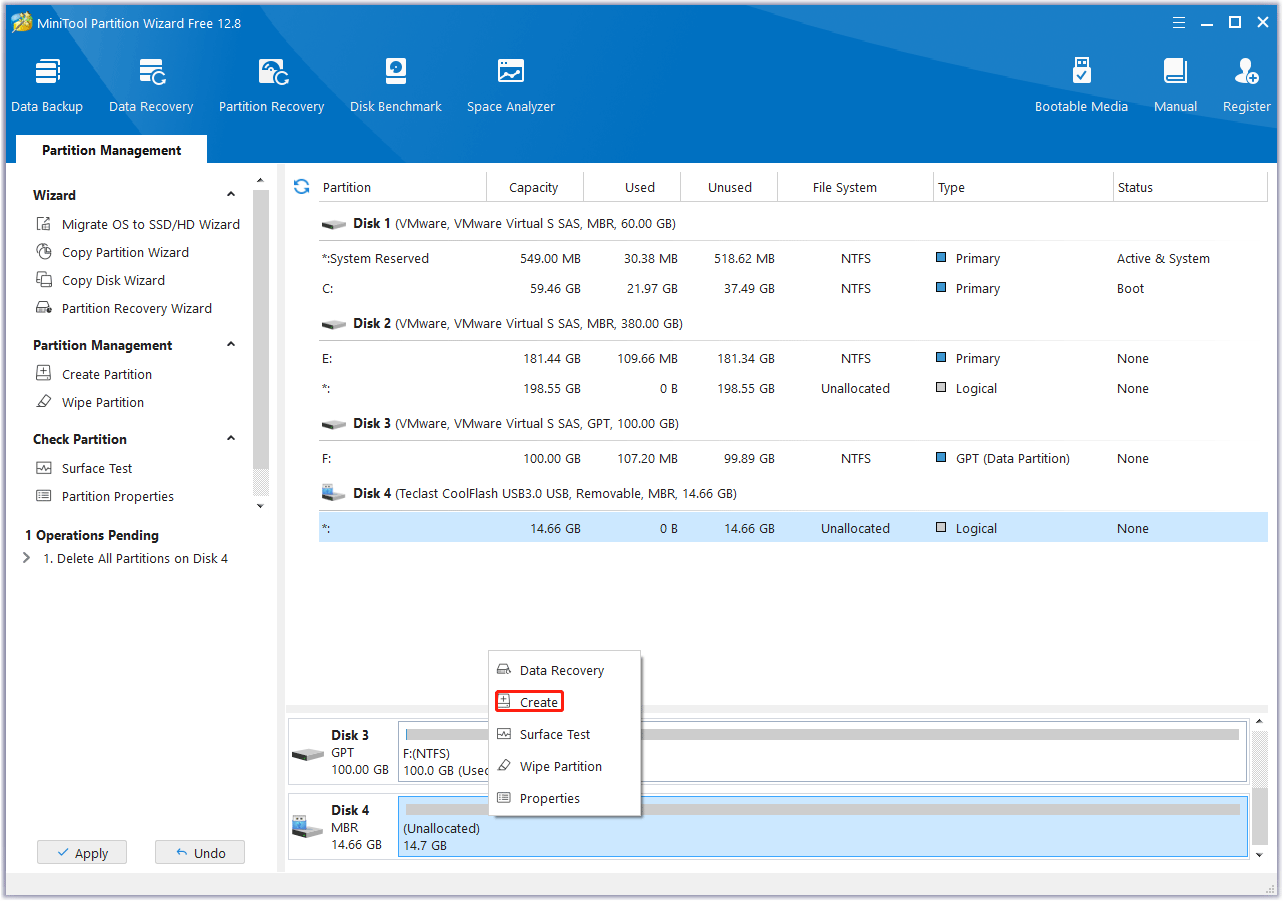Screen dimensions: 1283x901
Task: Select the System Reserved partition row
Action: 793,258
